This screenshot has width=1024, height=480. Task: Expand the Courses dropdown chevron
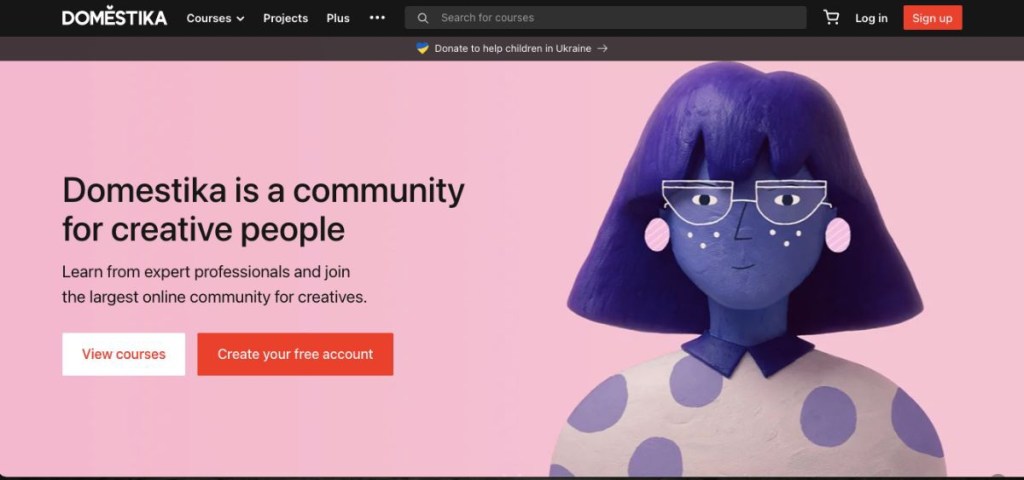tap(240, 19)
